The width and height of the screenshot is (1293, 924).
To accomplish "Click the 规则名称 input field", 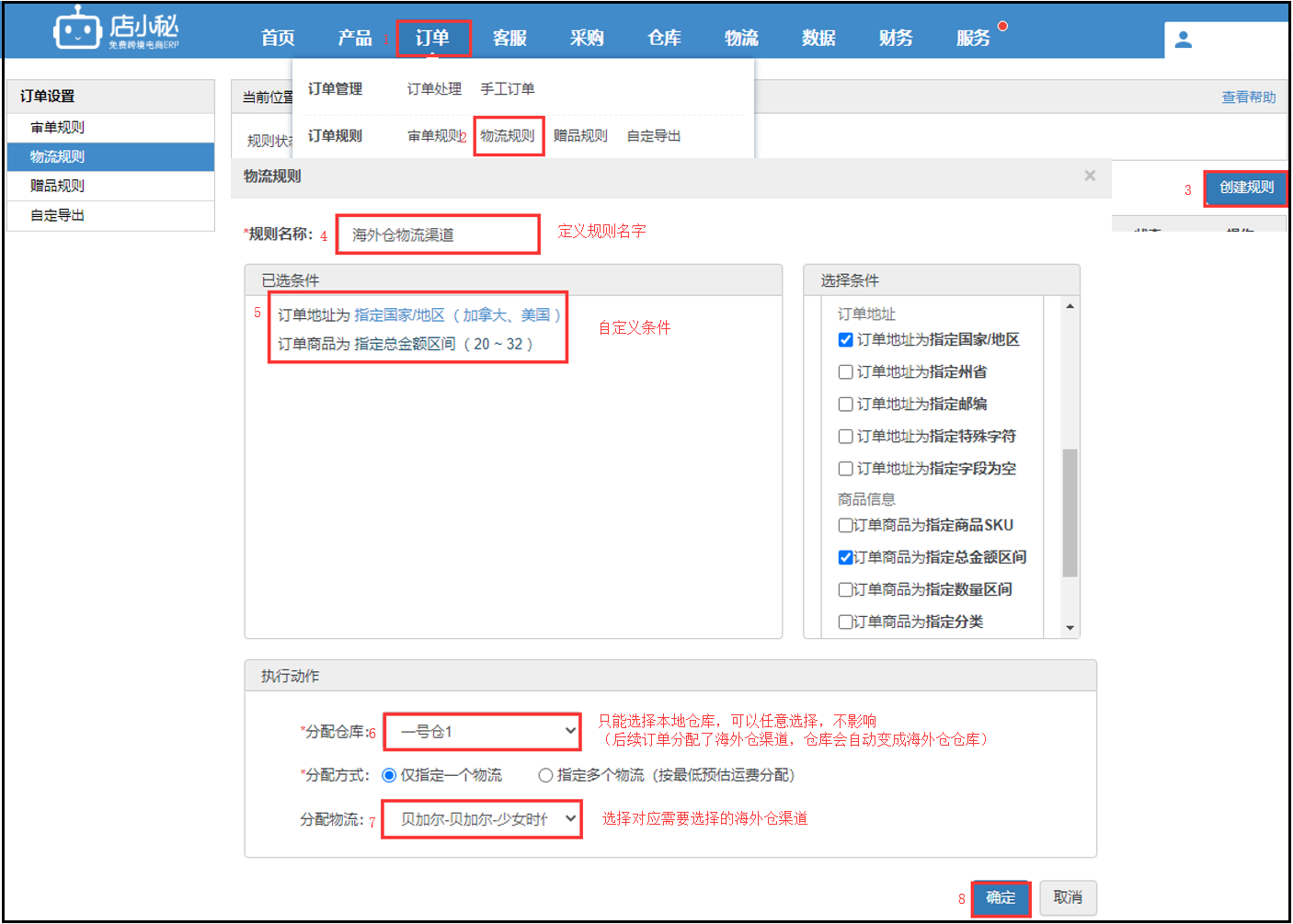I will click(438, 234).
